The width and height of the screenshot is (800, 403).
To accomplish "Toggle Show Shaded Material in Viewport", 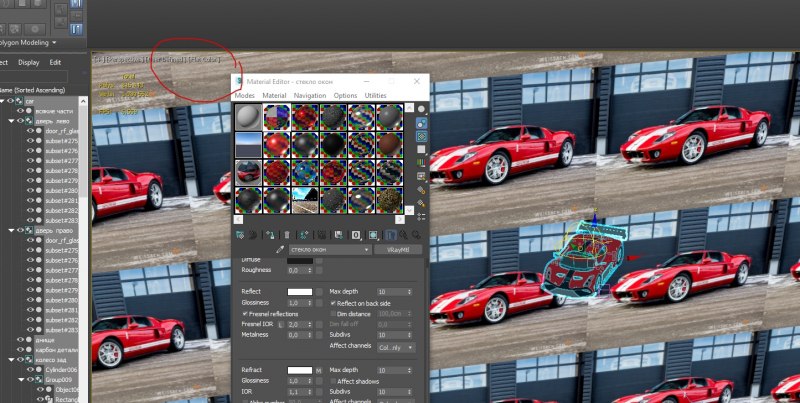I will tap(373, 235).
